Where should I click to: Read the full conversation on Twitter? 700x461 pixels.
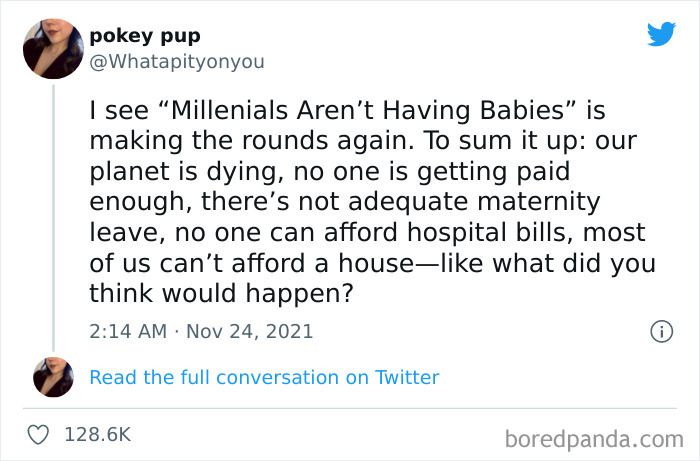(x=264, y=377)
